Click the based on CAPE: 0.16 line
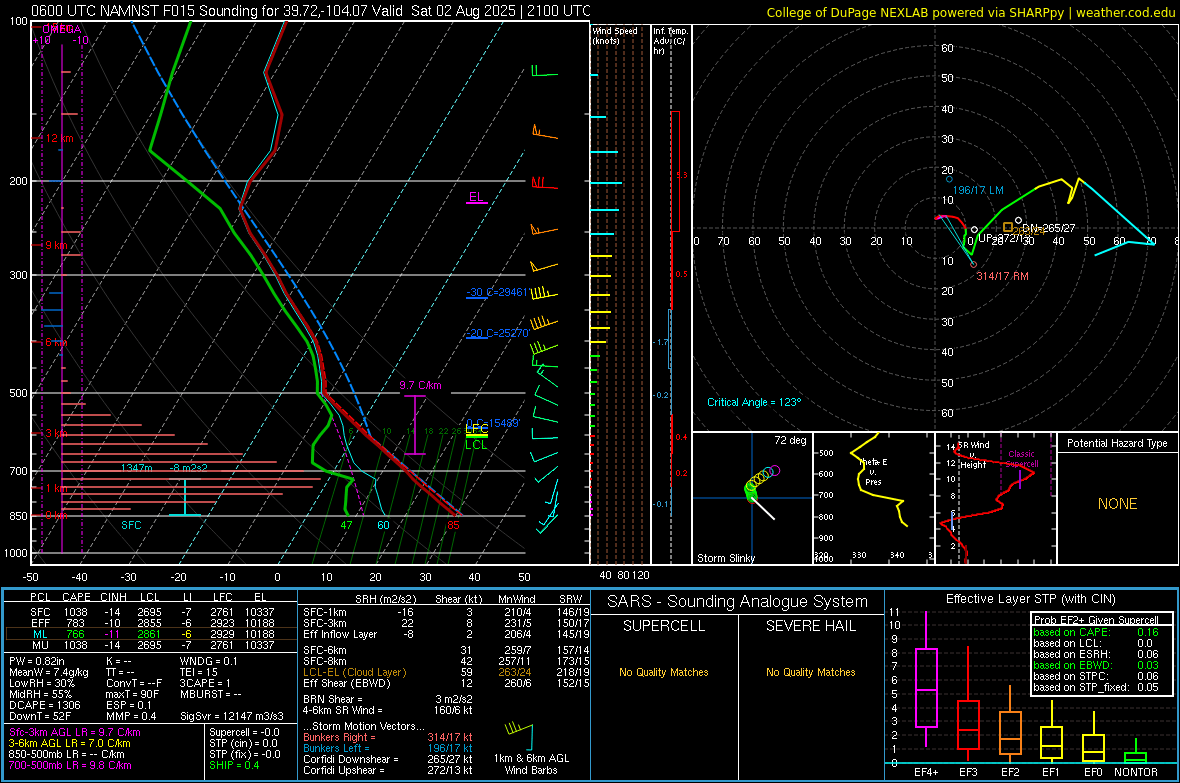 [1096, 632]
